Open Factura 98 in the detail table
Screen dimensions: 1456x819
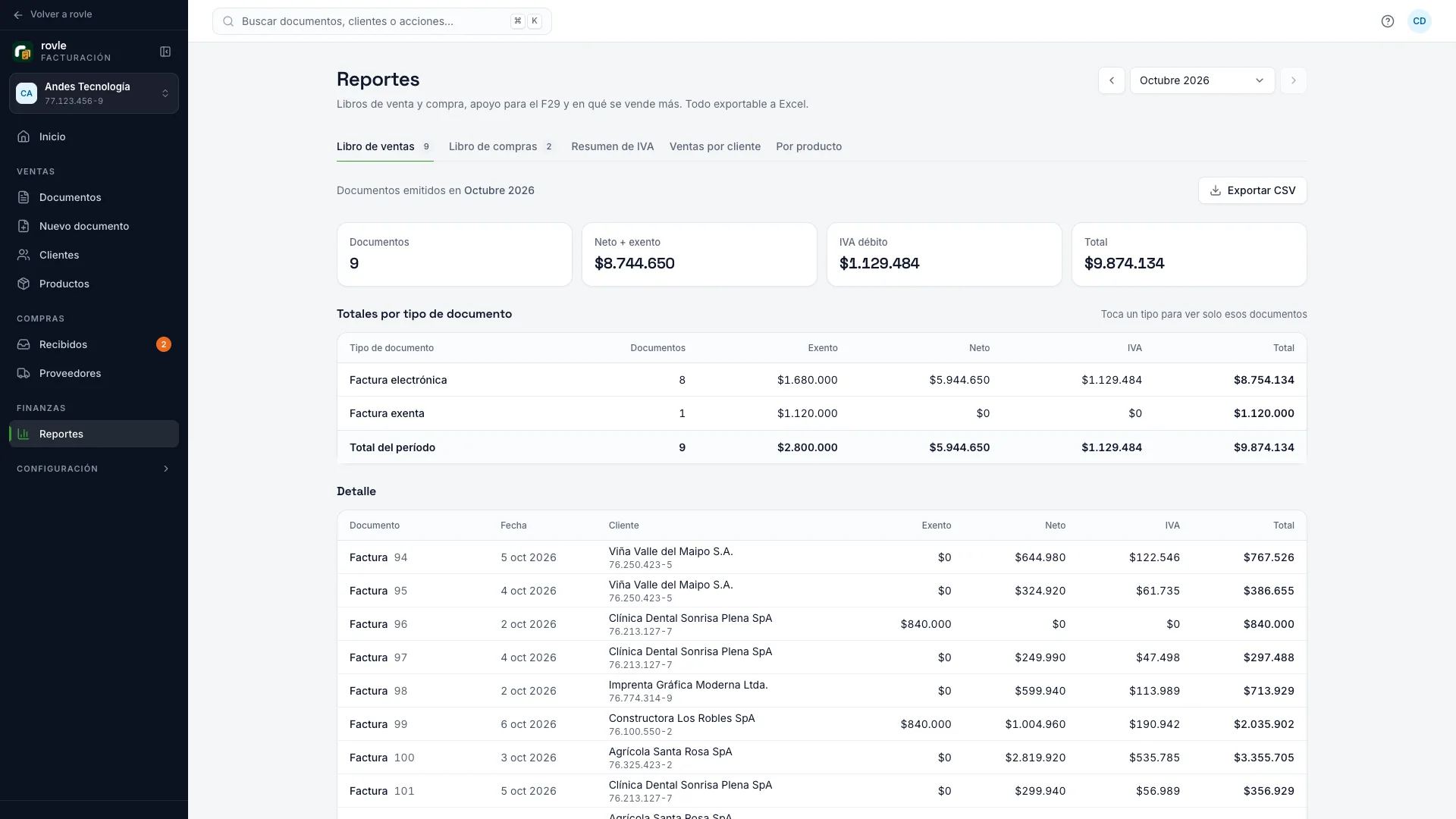[x=822, y=691]
